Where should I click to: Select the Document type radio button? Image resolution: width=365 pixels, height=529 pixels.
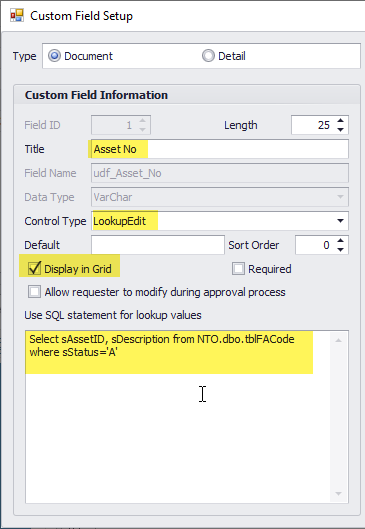54,56
